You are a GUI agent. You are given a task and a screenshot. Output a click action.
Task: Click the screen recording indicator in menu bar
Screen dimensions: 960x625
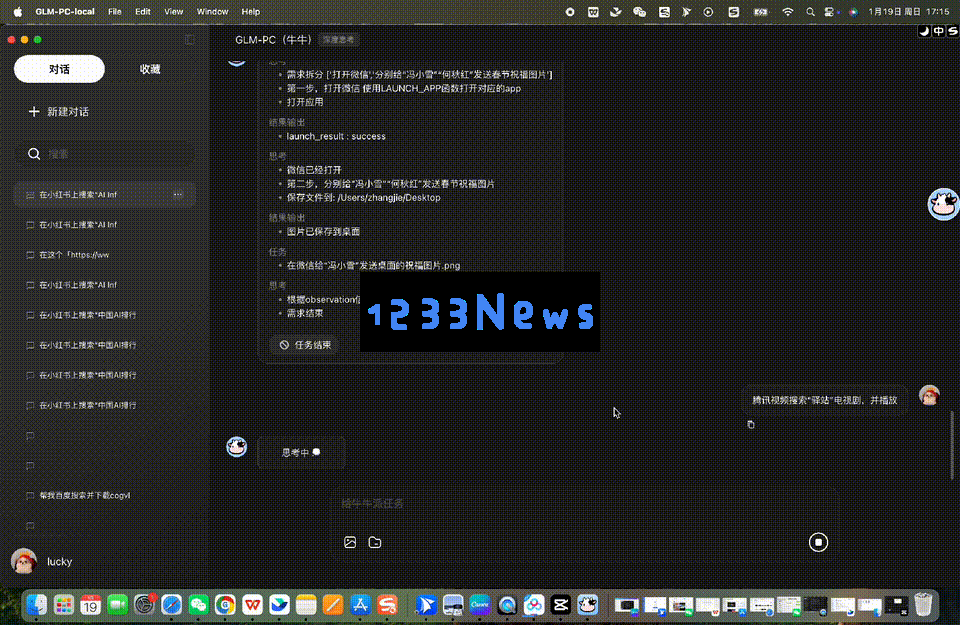coord(569,12)
